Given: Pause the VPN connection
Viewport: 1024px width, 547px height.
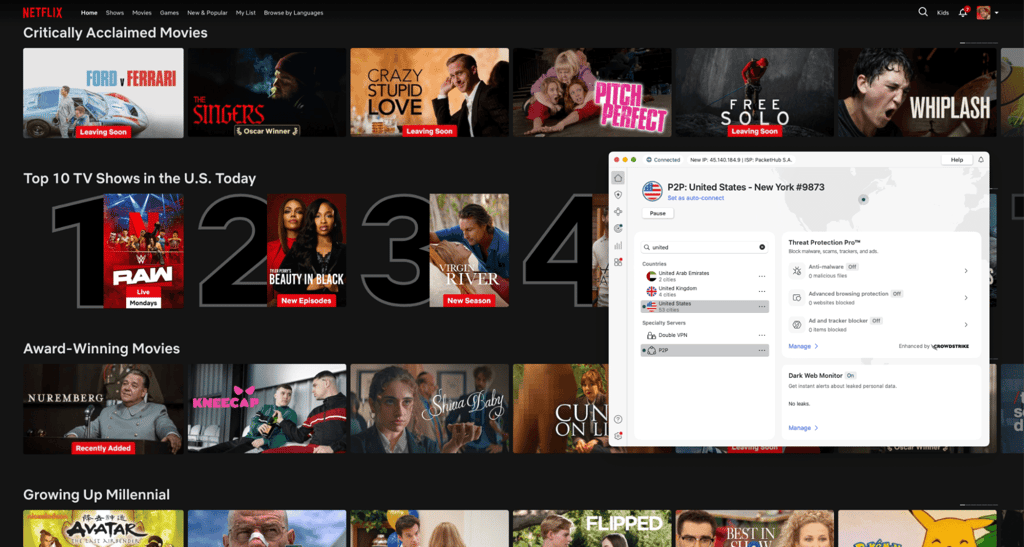Looking at the screenshot, I should pos(658,213).
